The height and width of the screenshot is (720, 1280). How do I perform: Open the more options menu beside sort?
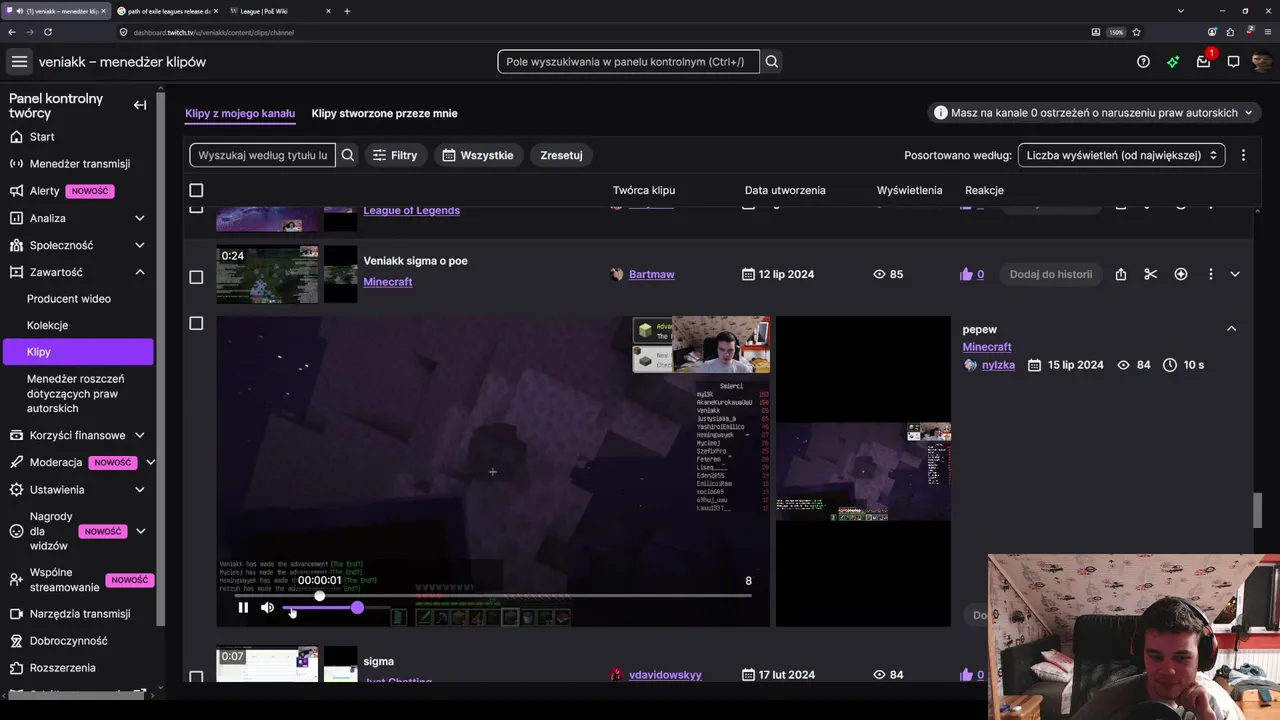click(x=1243, y=155)
